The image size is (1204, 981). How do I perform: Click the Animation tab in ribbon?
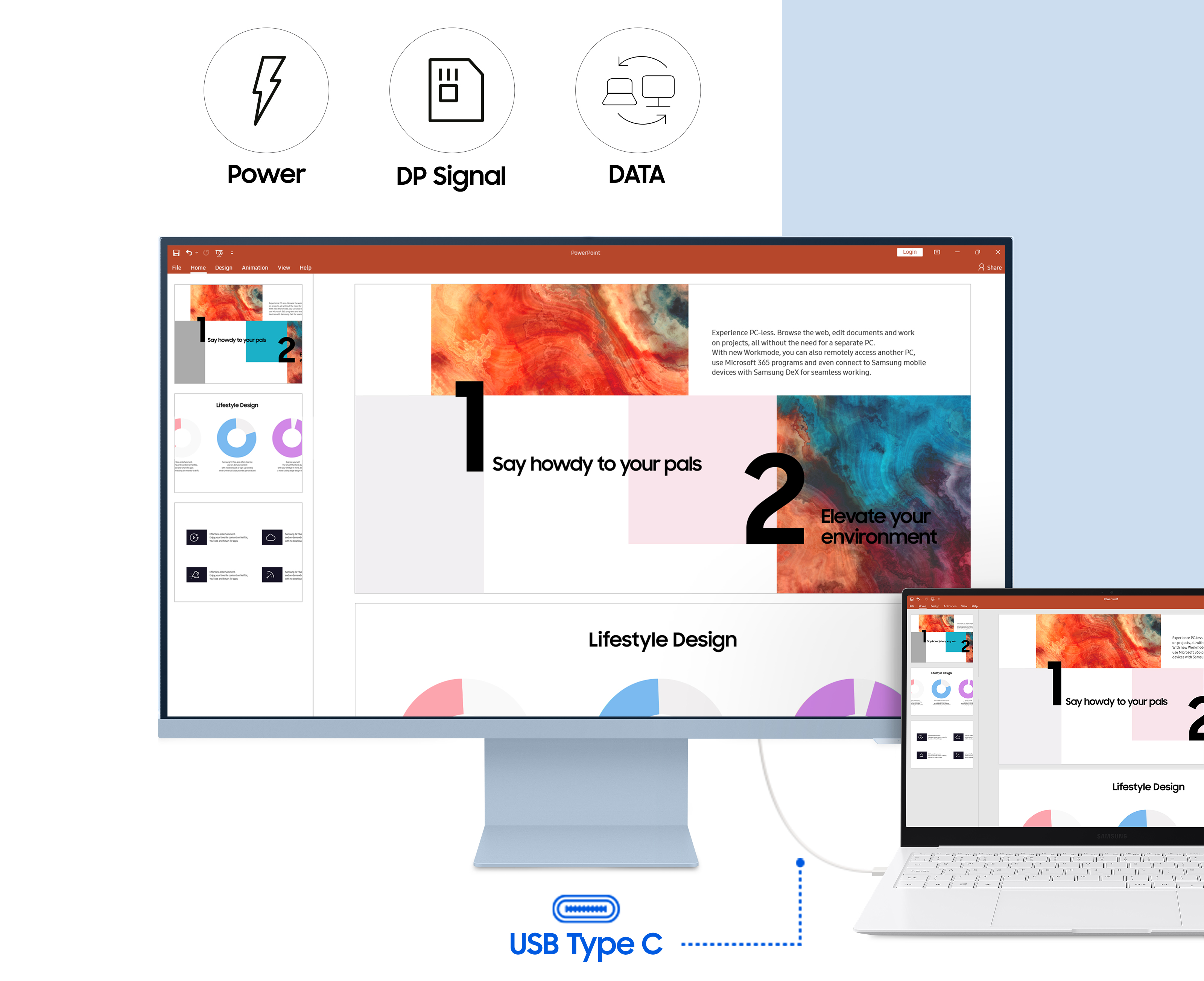[255, 268]
